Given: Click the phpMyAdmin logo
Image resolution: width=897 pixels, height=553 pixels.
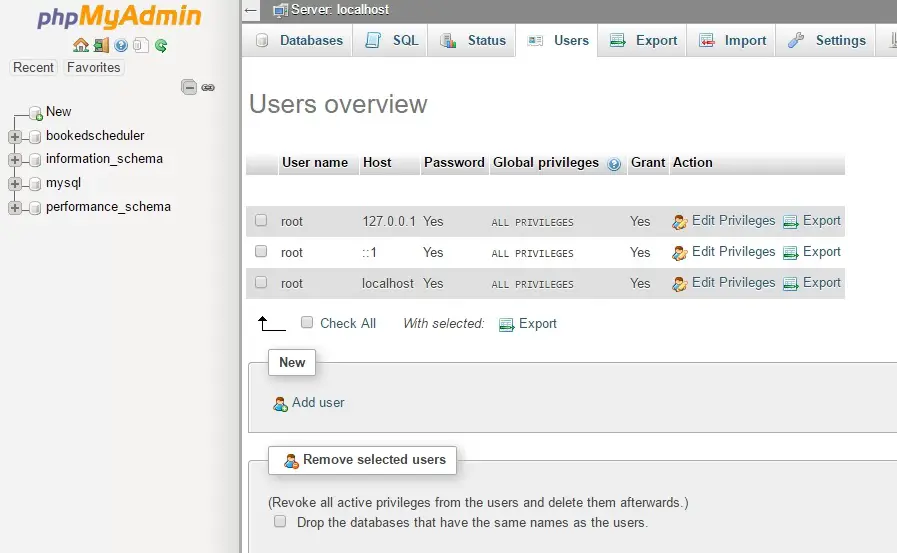Looking at the screenshot, I should pyautogui.click(x=120, y=17).
